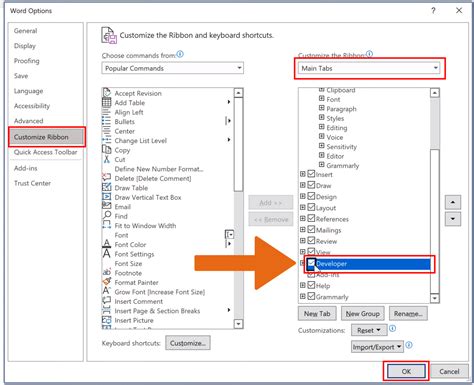Click the Accept Revision command icon
The height and width of the screenshot is (385, 474).
pyautogui.click(x=106, y=93)
